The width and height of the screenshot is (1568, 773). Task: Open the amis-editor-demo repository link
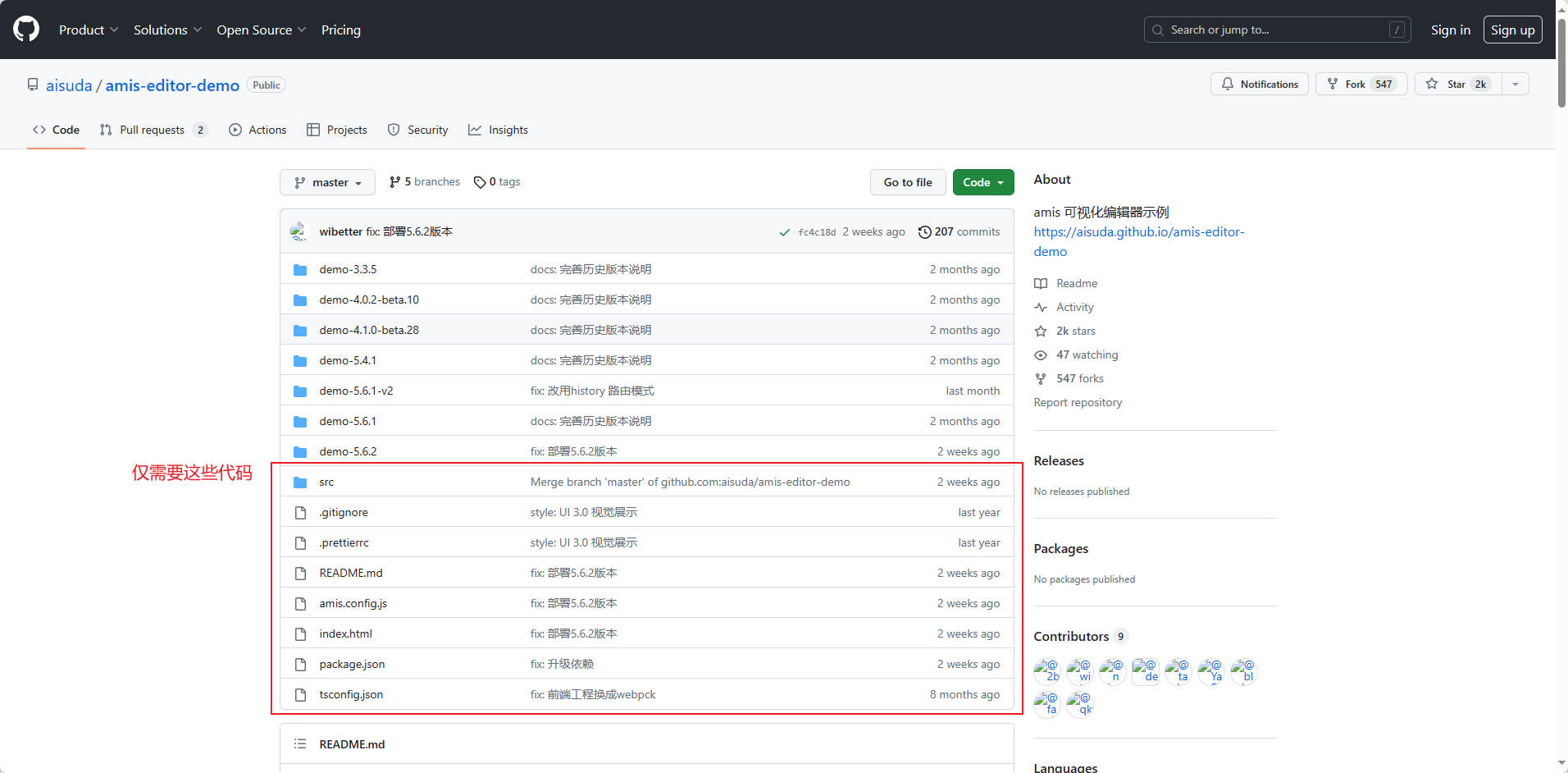(x=172, y=85)
